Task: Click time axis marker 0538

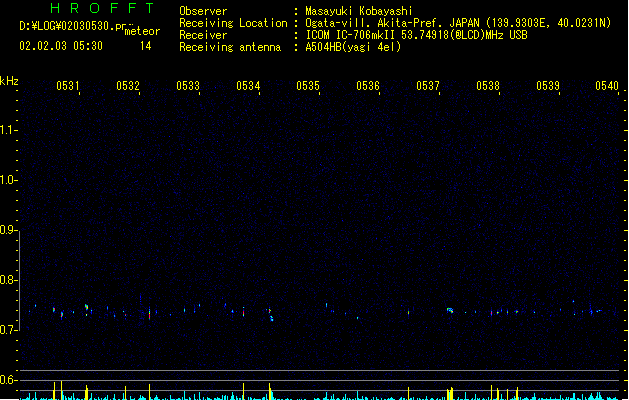Action: click(488, 86)
